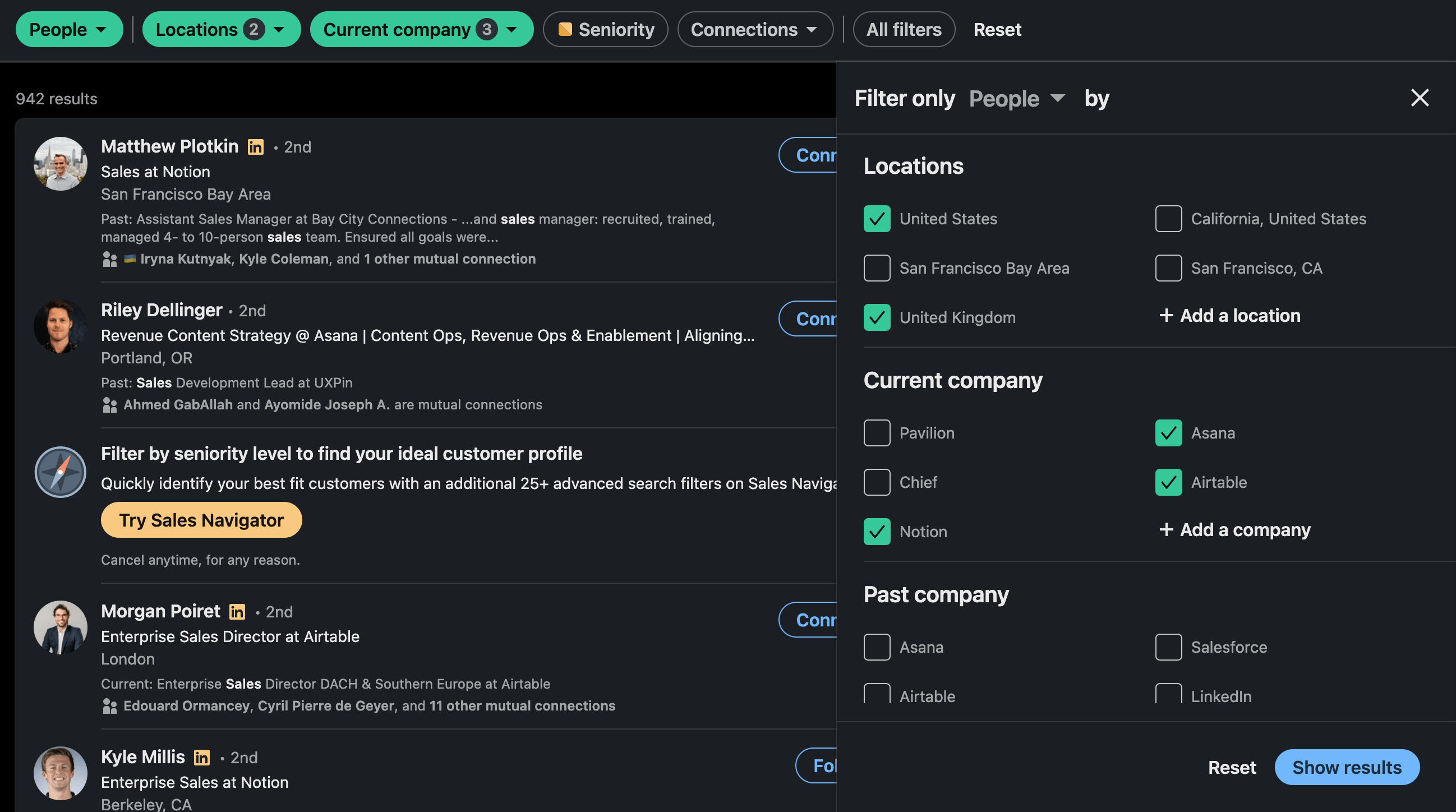This screenshot has height=812, width=1456.
Task: Open the Locations filter dropdown
Action: (x=221, y=29)
